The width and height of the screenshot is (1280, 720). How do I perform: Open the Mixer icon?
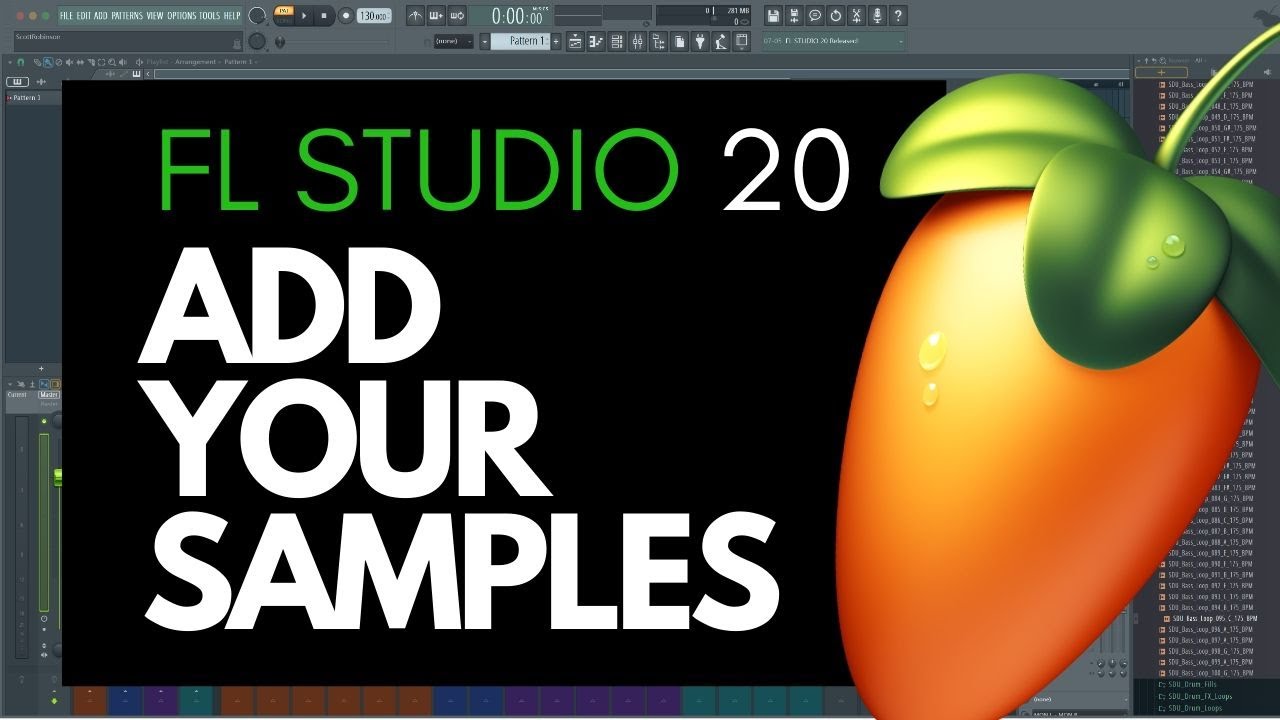(638, 41)
